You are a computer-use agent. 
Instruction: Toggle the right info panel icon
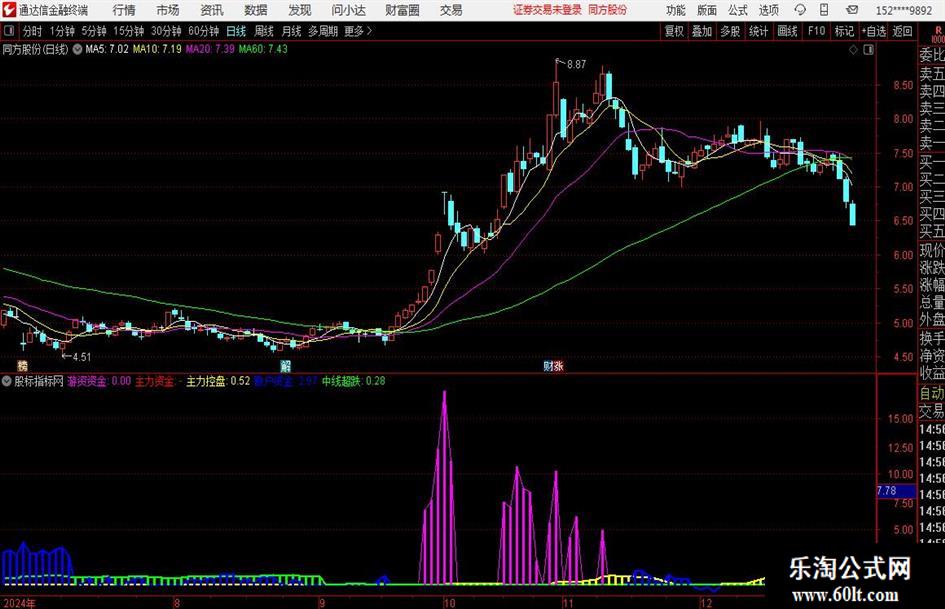tap(868, 50)
